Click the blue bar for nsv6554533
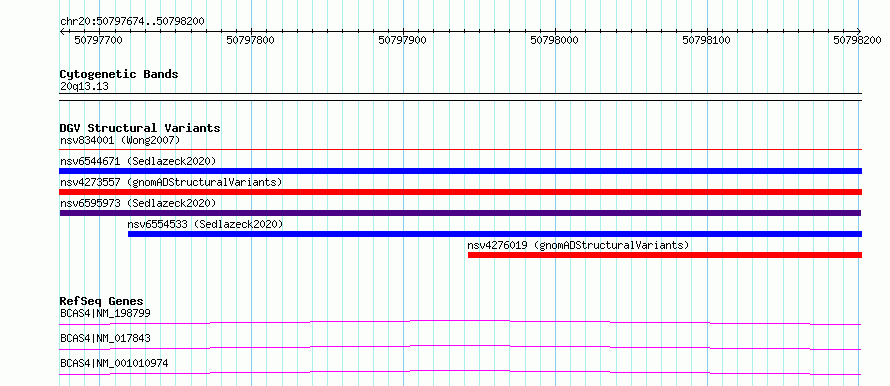 (x=495, y=234)
